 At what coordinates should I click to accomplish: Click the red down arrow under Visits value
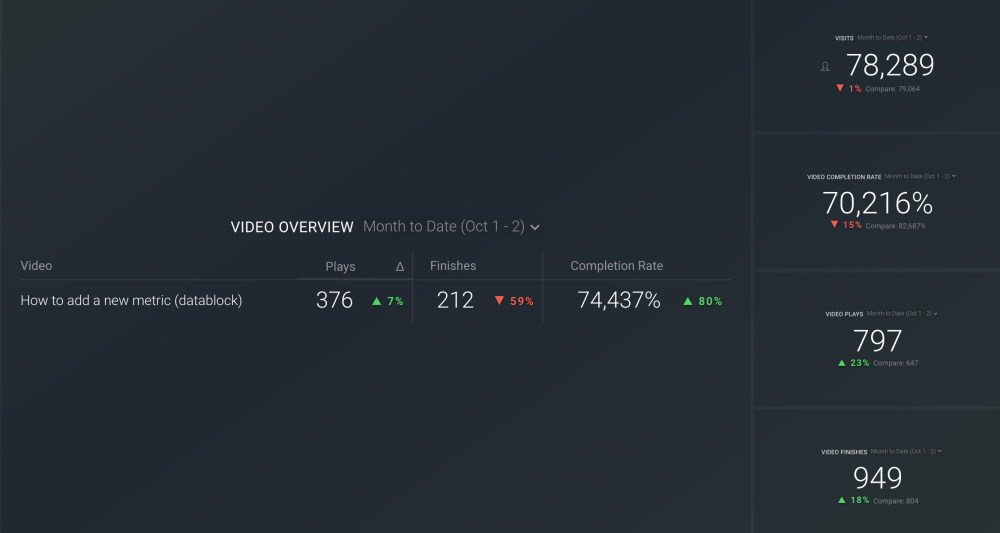840,89
